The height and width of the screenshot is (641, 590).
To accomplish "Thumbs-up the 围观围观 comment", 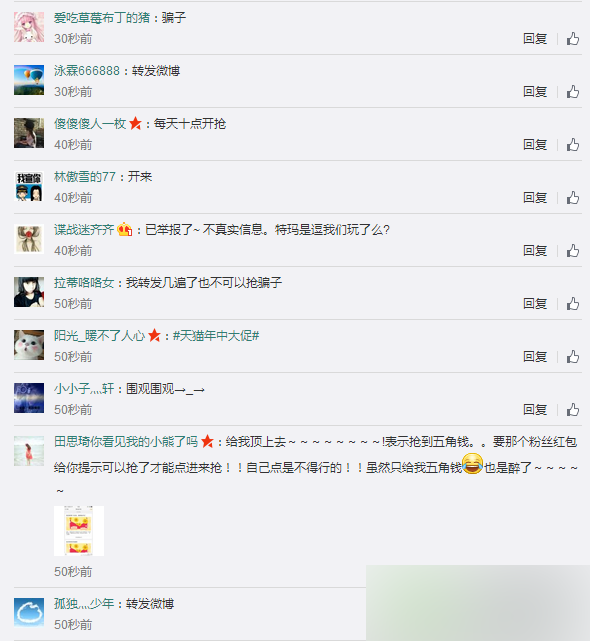I will tap(573, 410).
